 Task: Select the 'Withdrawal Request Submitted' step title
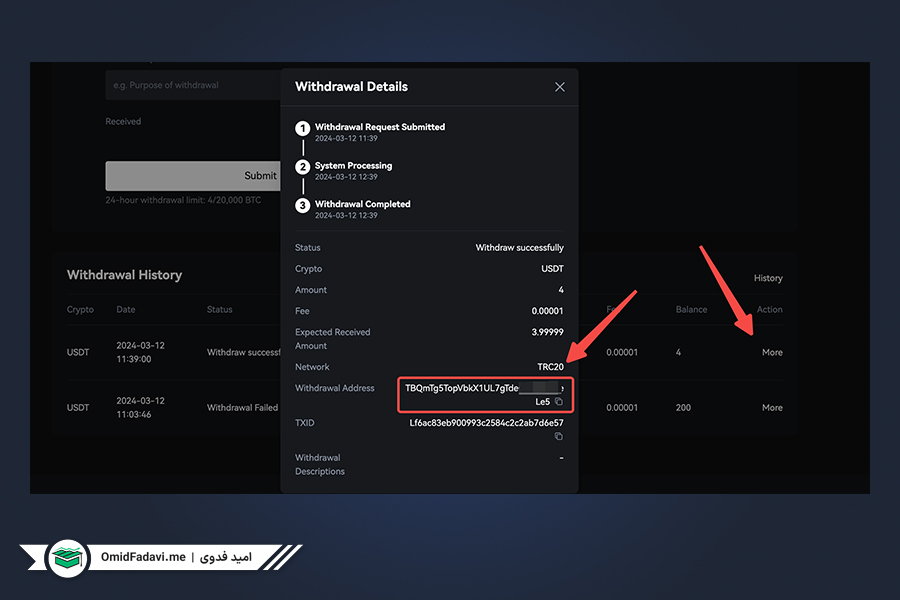click(380, 127)
